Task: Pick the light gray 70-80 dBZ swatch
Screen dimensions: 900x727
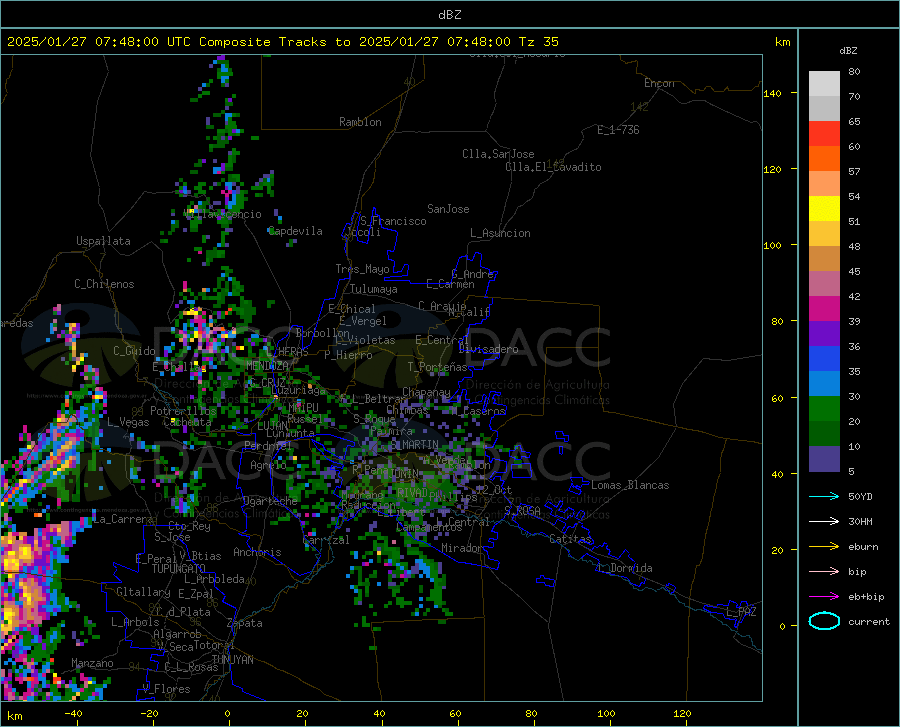Action: 824,84
